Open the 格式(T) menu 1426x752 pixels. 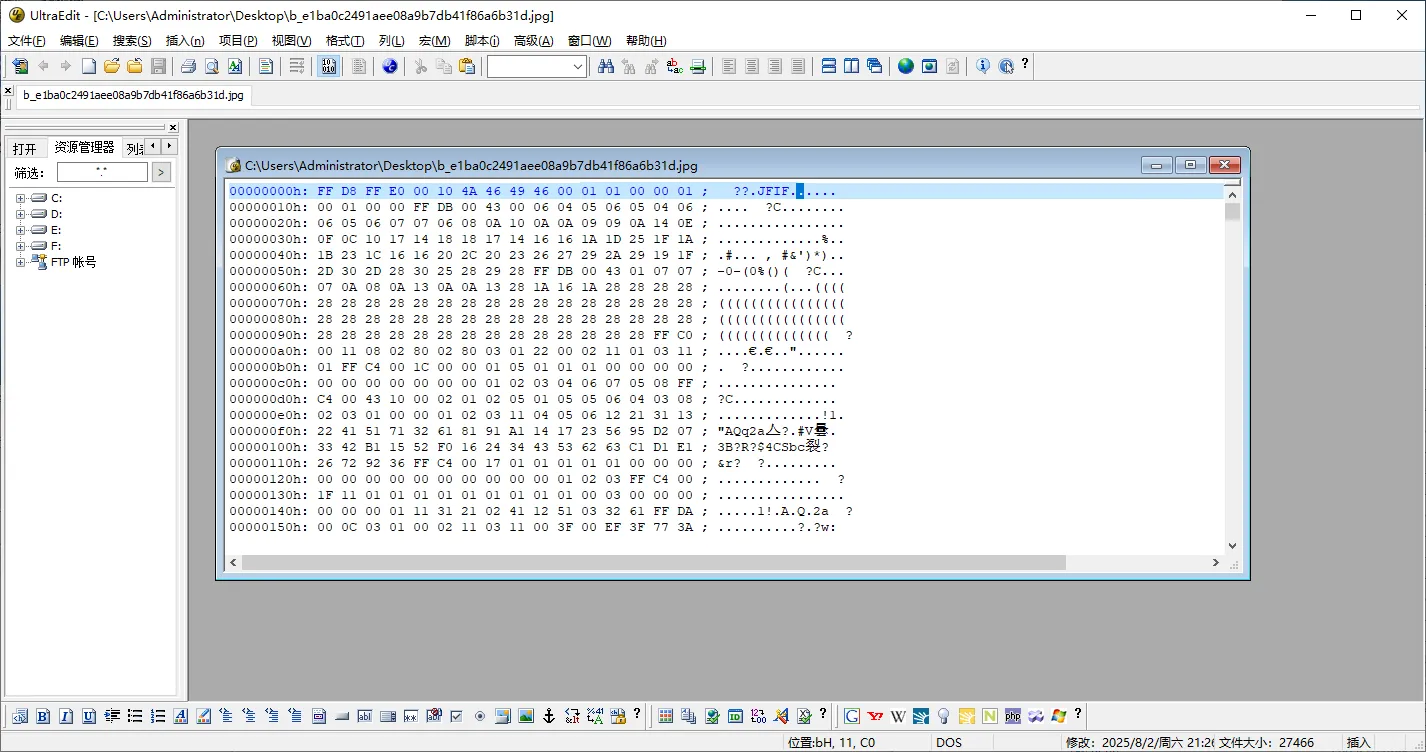345,41
